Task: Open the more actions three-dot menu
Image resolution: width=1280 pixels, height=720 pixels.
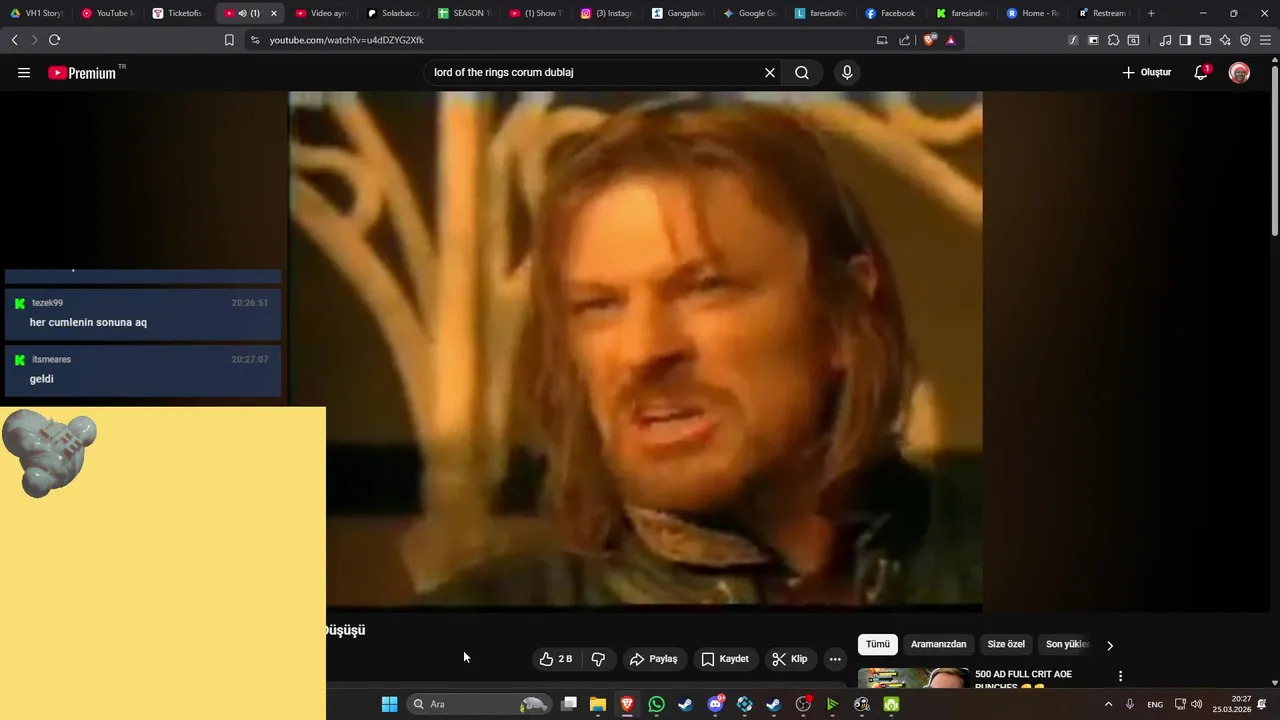Action: click(x=835, y=659)
